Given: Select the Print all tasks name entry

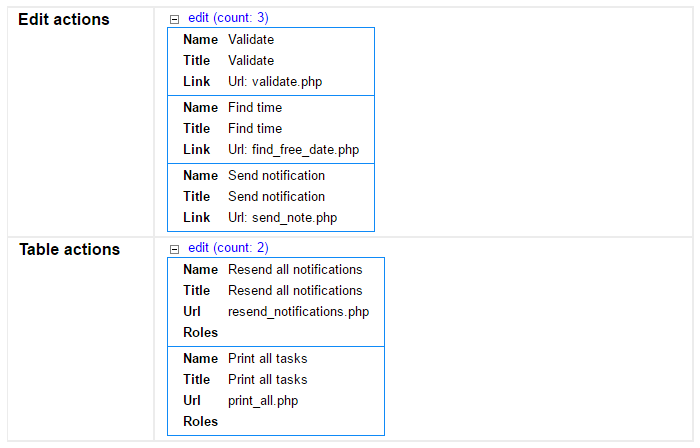Looking at the screenshot, I should [267, 358].
